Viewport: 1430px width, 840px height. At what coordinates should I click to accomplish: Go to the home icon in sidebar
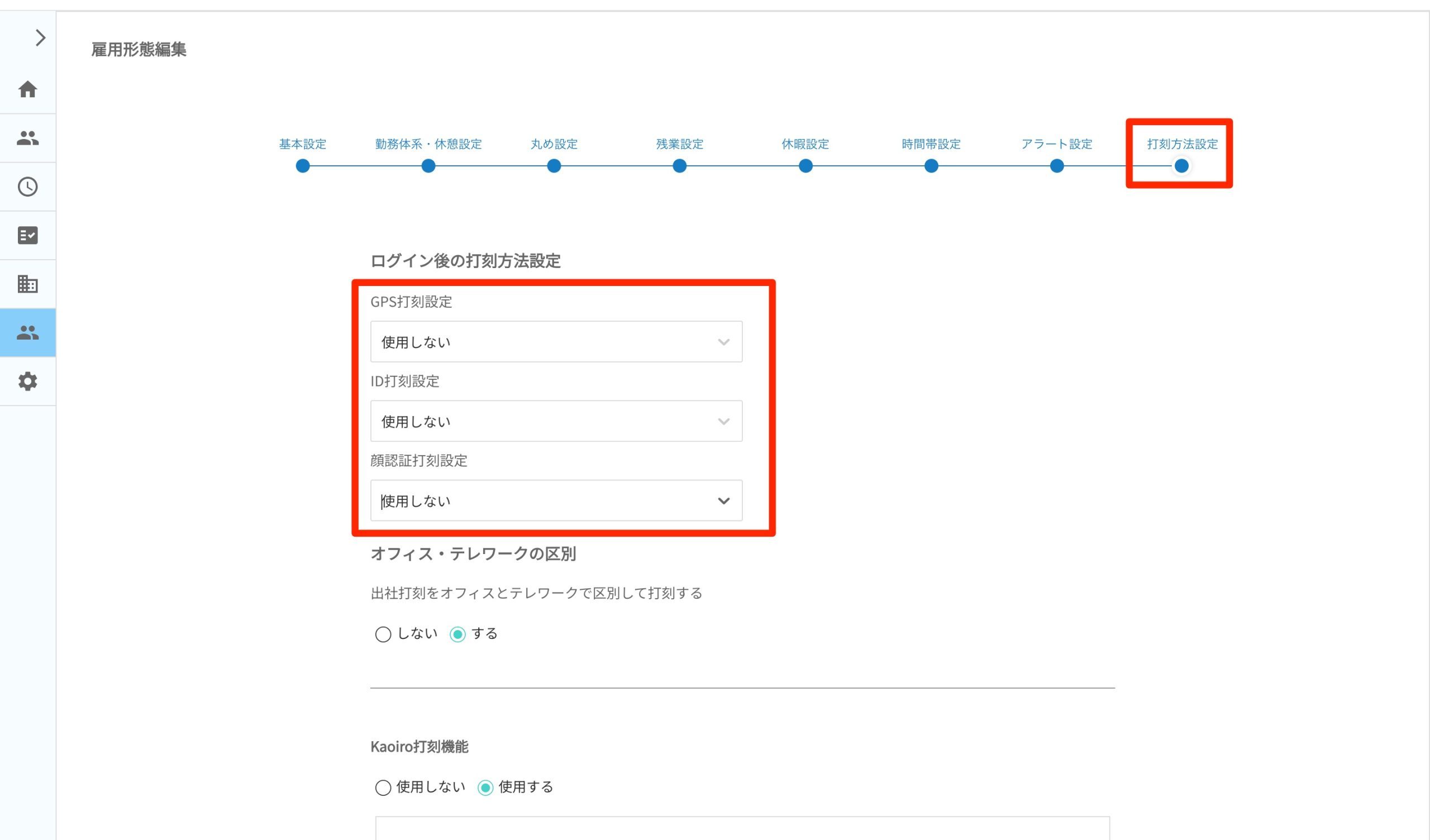point(28,89)
